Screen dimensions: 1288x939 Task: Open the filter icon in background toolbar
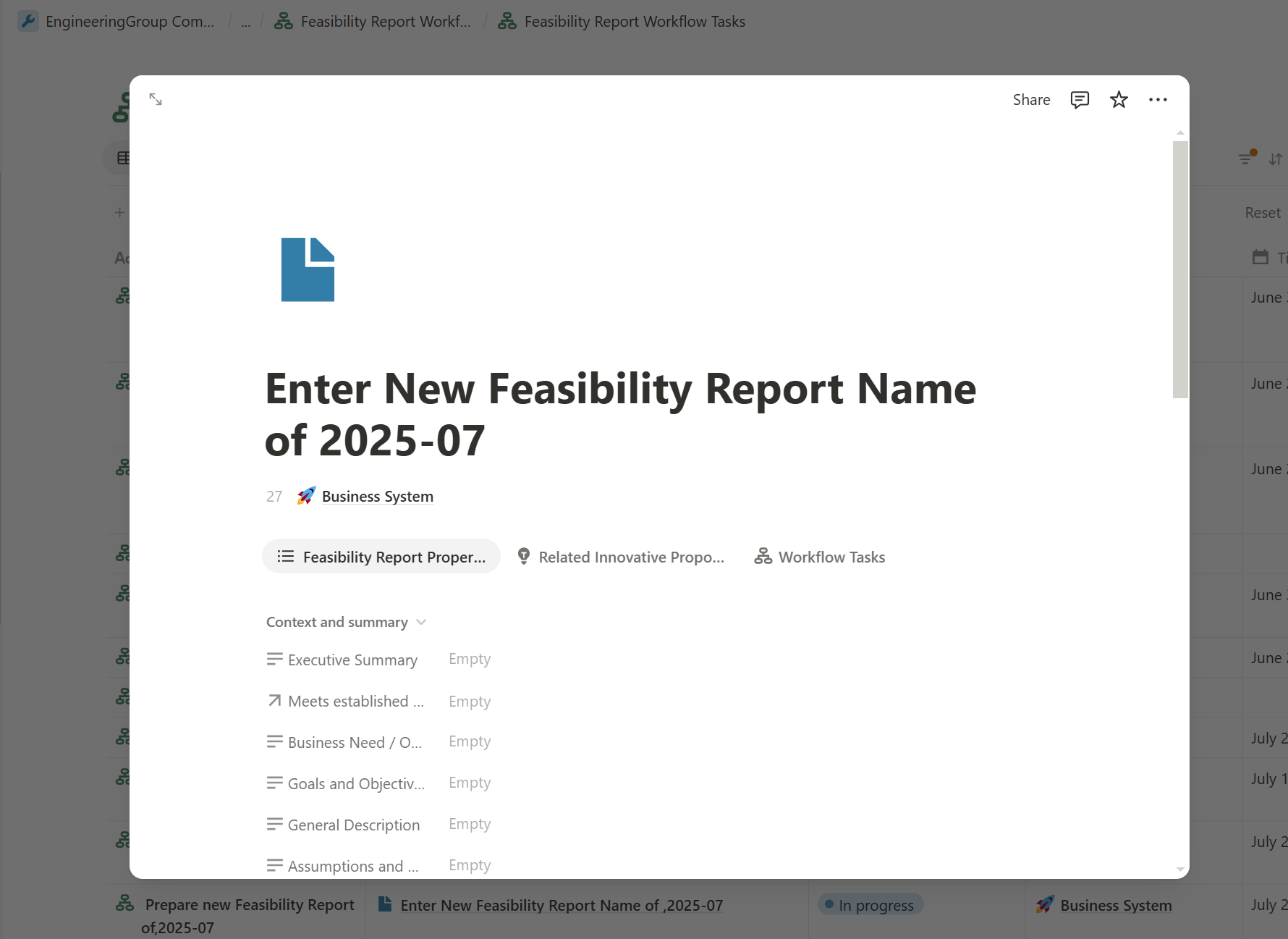[1246, 158]
